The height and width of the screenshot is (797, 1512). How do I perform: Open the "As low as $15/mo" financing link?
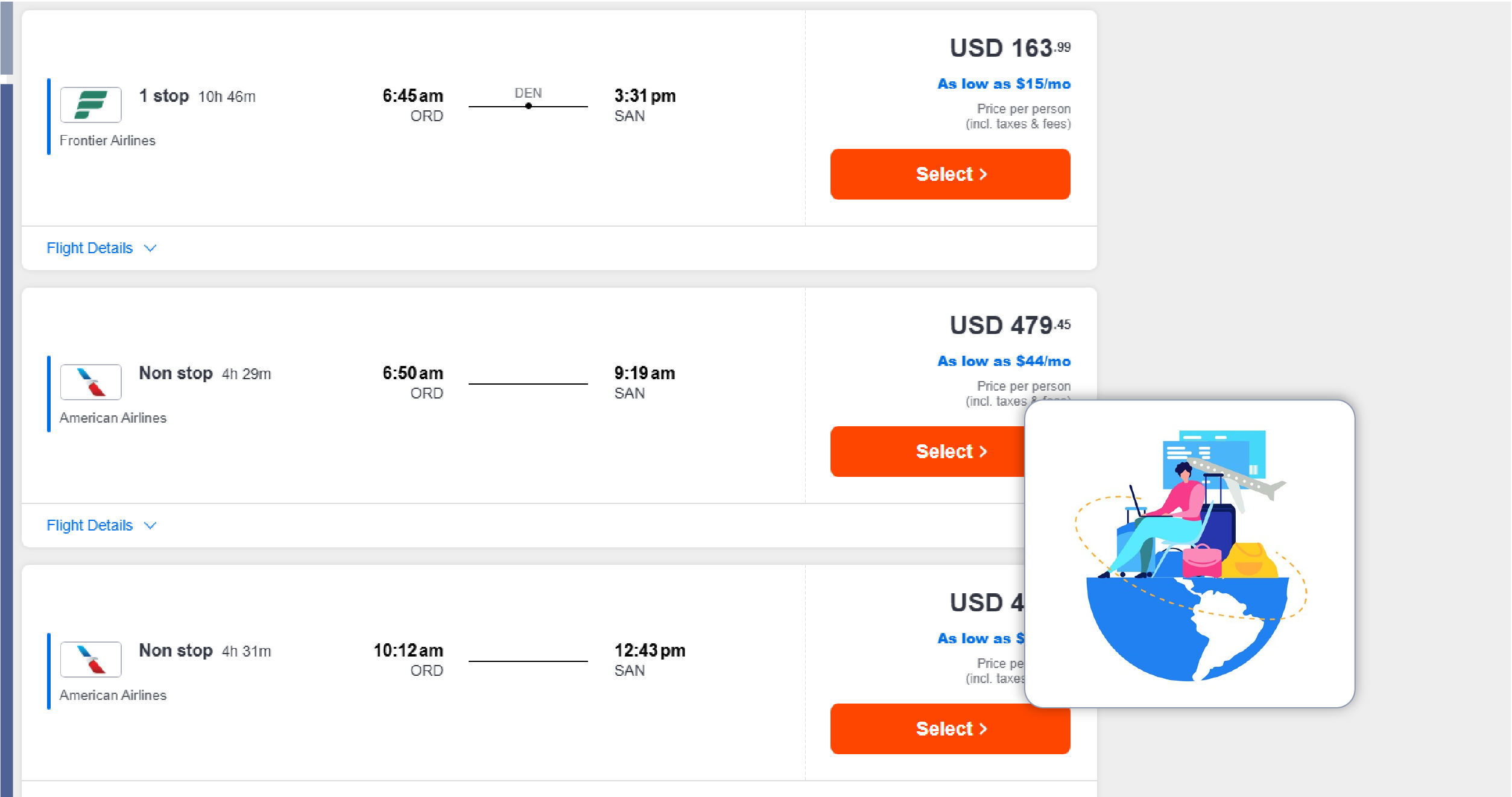tap(1004, 84)
